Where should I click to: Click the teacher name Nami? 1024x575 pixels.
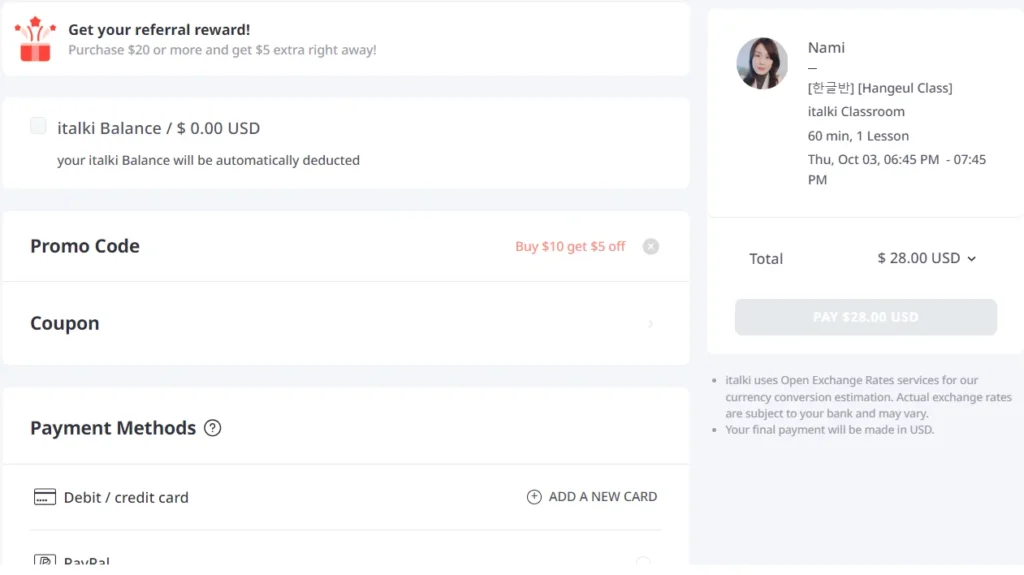[x=826, y=47]
